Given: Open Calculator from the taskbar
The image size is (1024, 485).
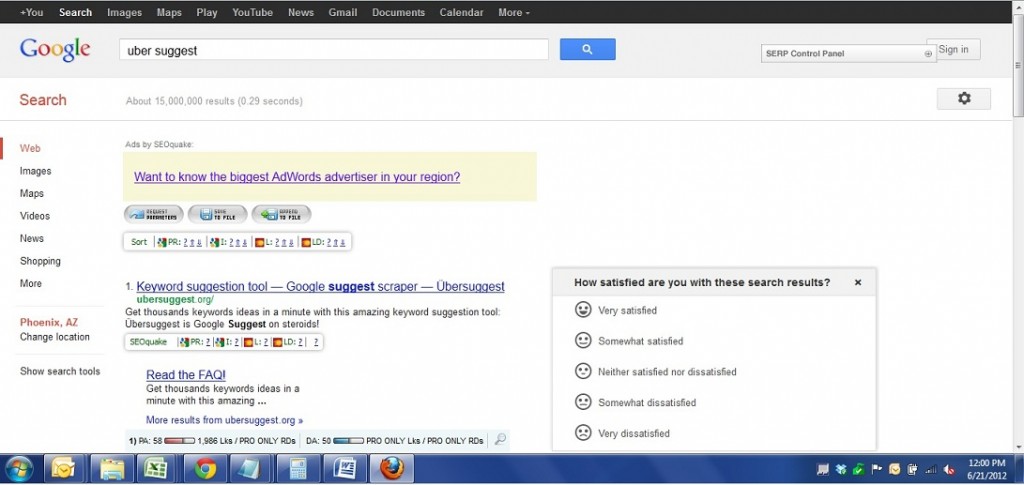Looking at the screenshot, I should coord(299,469).
